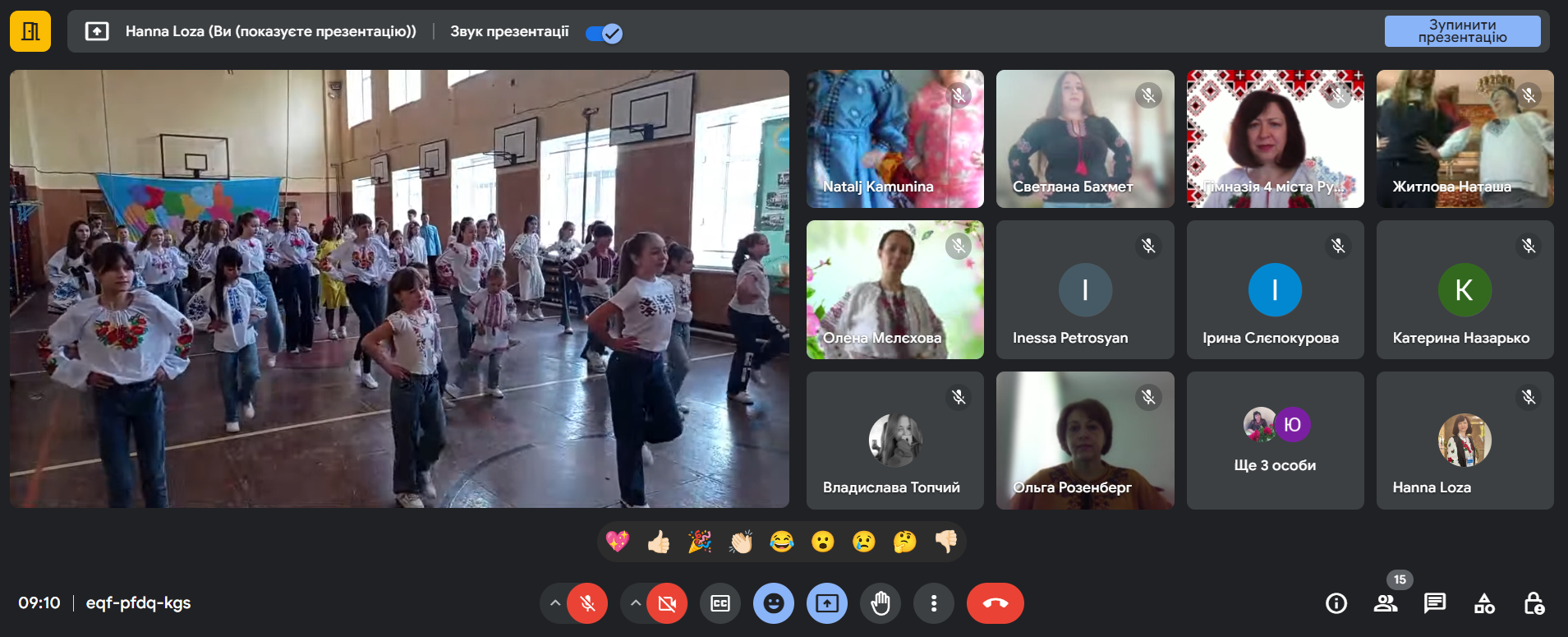Open the participants list icon
Viewport: 1568px width, 637px height.
click(x=1386, y=604)
